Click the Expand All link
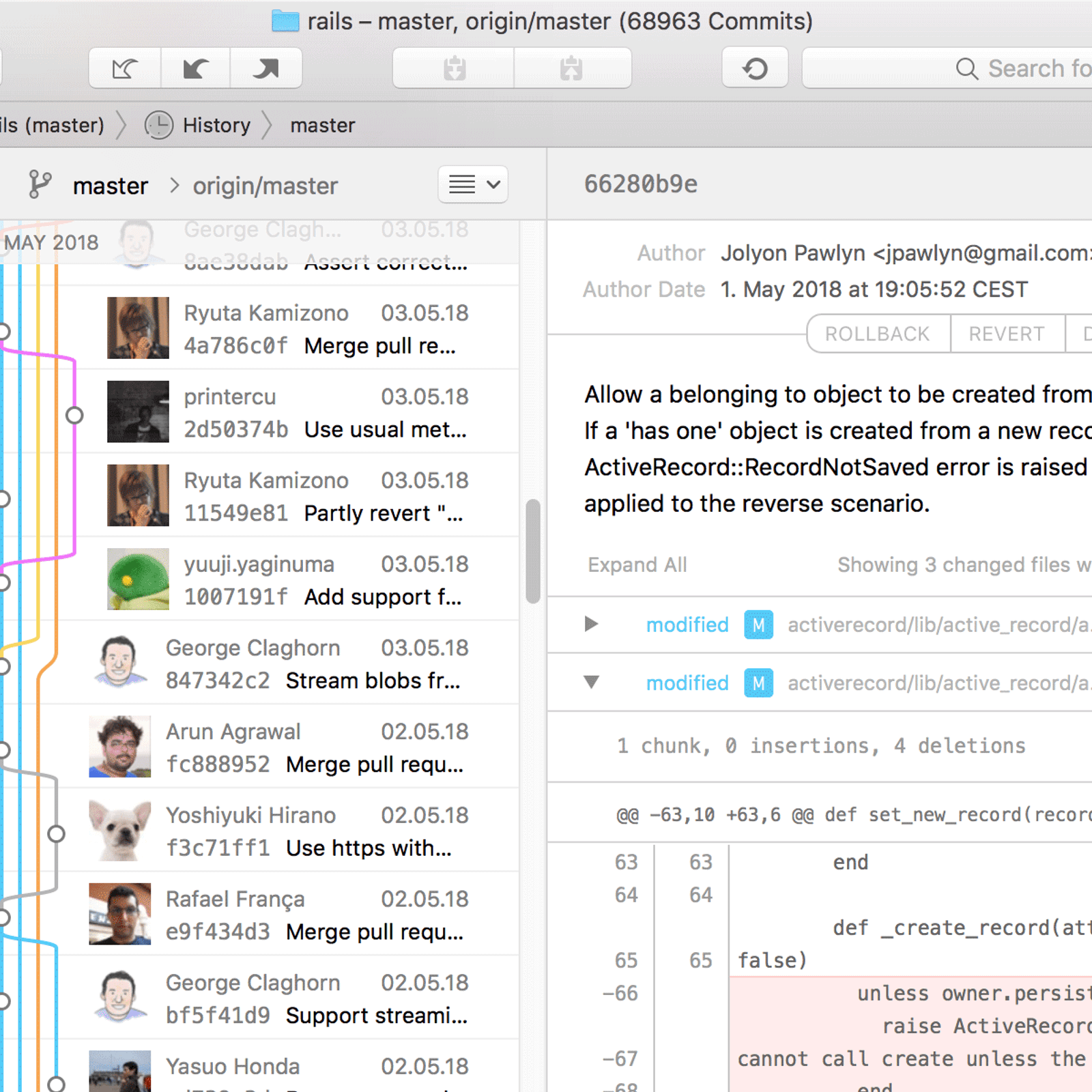This screenshot has height=1092, width=1092. click(x=637, y=565)
